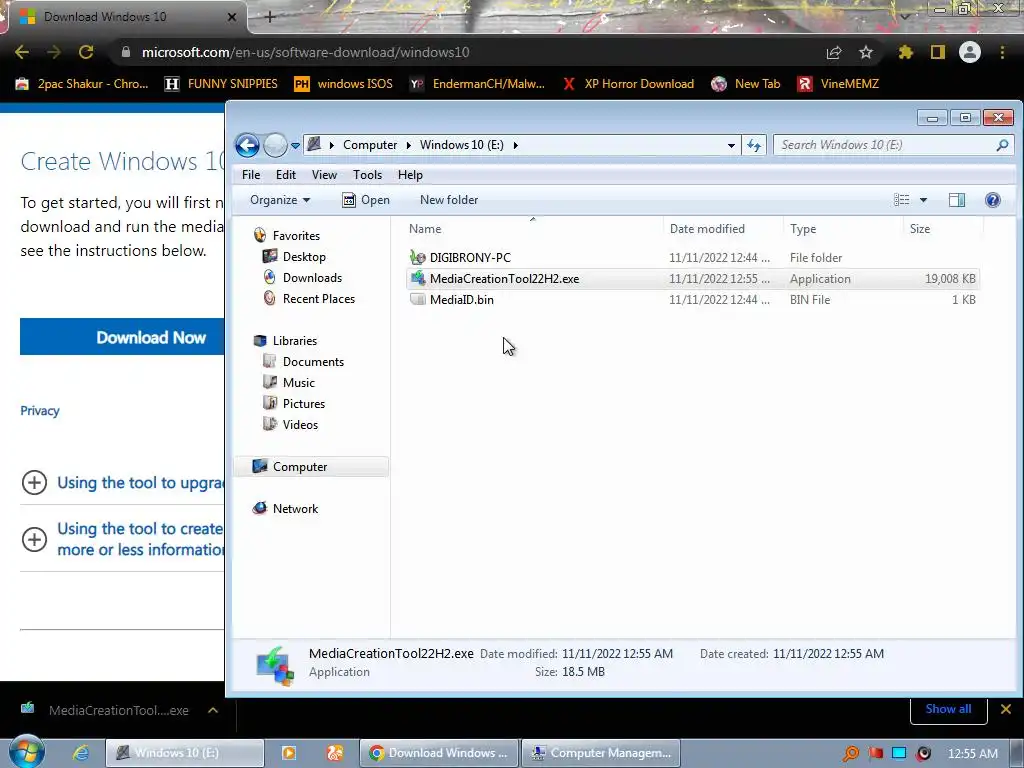
Task: Expand the arrow after Windows 10 (E:) breadcrumb
Action: [515, 145]
